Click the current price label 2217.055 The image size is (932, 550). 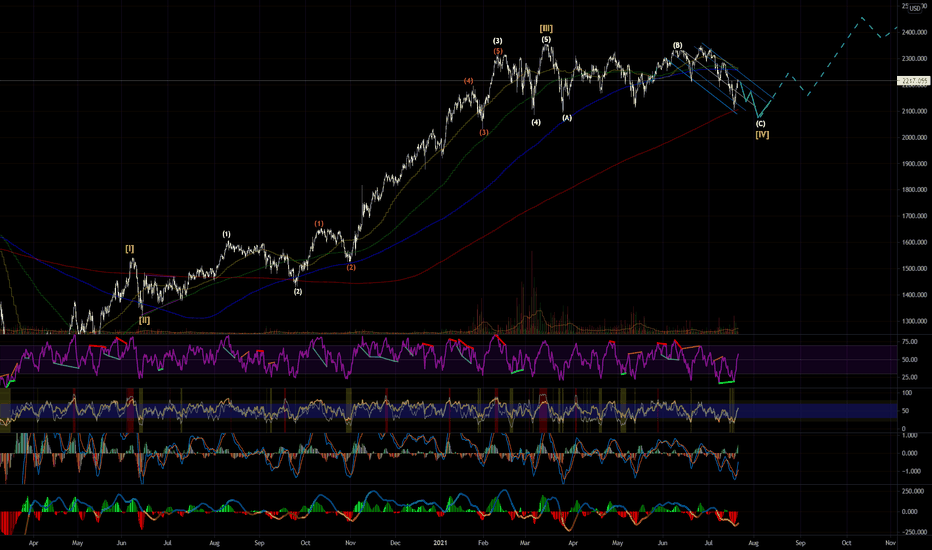pyautogui.click(x=913, y=81)
